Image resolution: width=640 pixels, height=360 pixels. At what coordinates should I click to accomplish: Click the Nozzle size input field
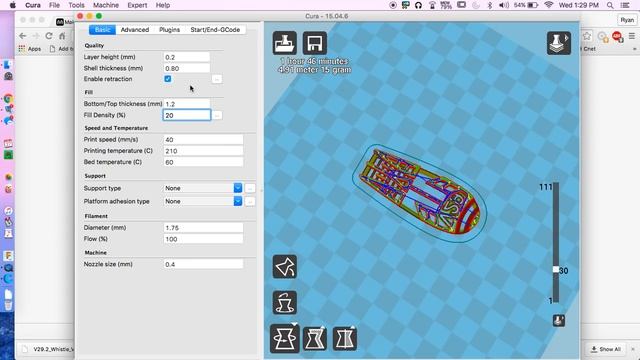tap(203, 264)
